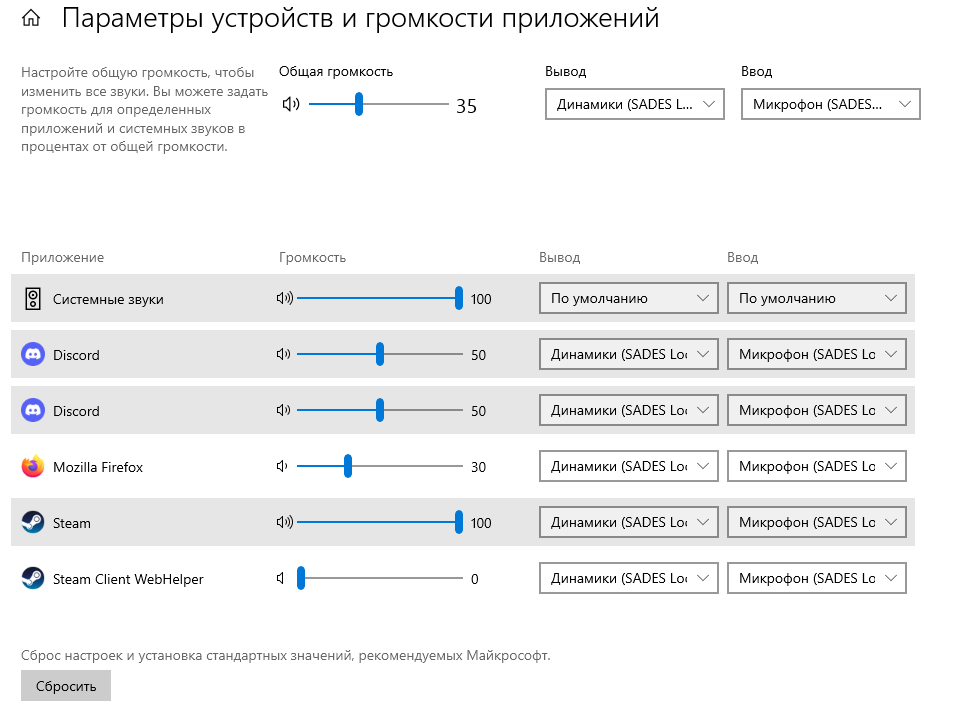Mute second Discord entry's speaker icon
968x715 pixels.
tap(283, 410)
